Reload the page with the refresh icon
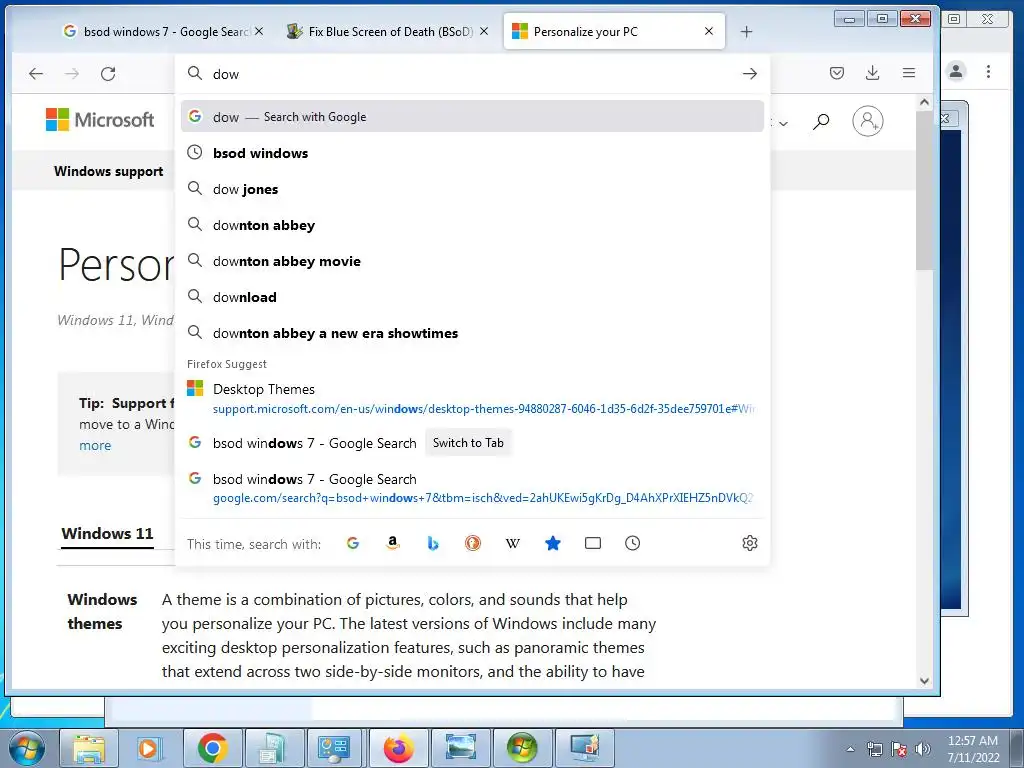 pyautogui.click(x=108, y=74)
